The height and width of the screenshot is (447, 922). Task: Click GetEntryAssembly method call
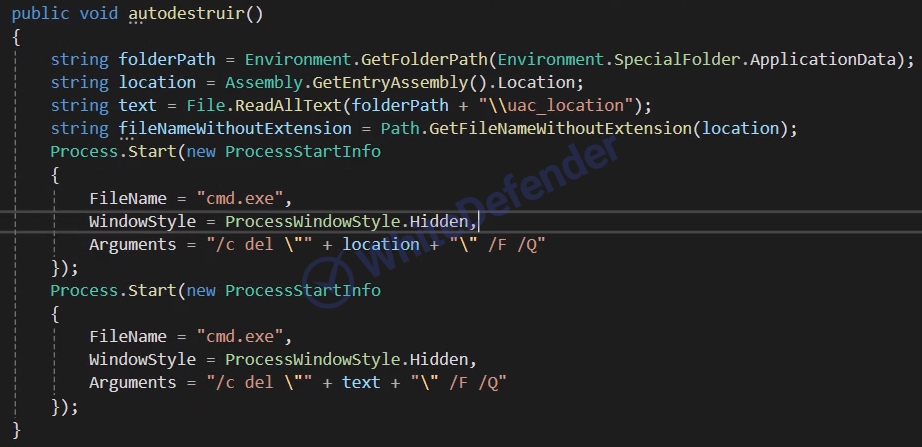click(x=390, y=82)
